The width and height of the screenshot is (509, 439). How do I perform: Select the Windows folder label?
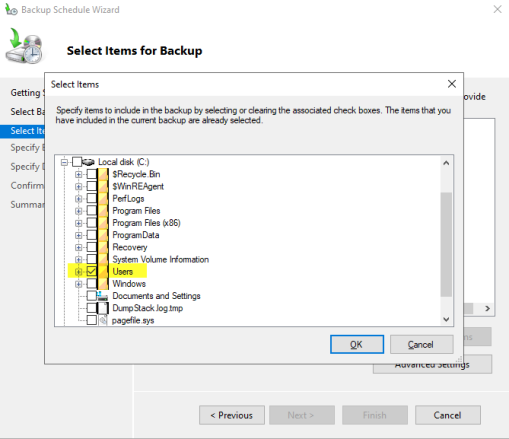tap(129, 284)
